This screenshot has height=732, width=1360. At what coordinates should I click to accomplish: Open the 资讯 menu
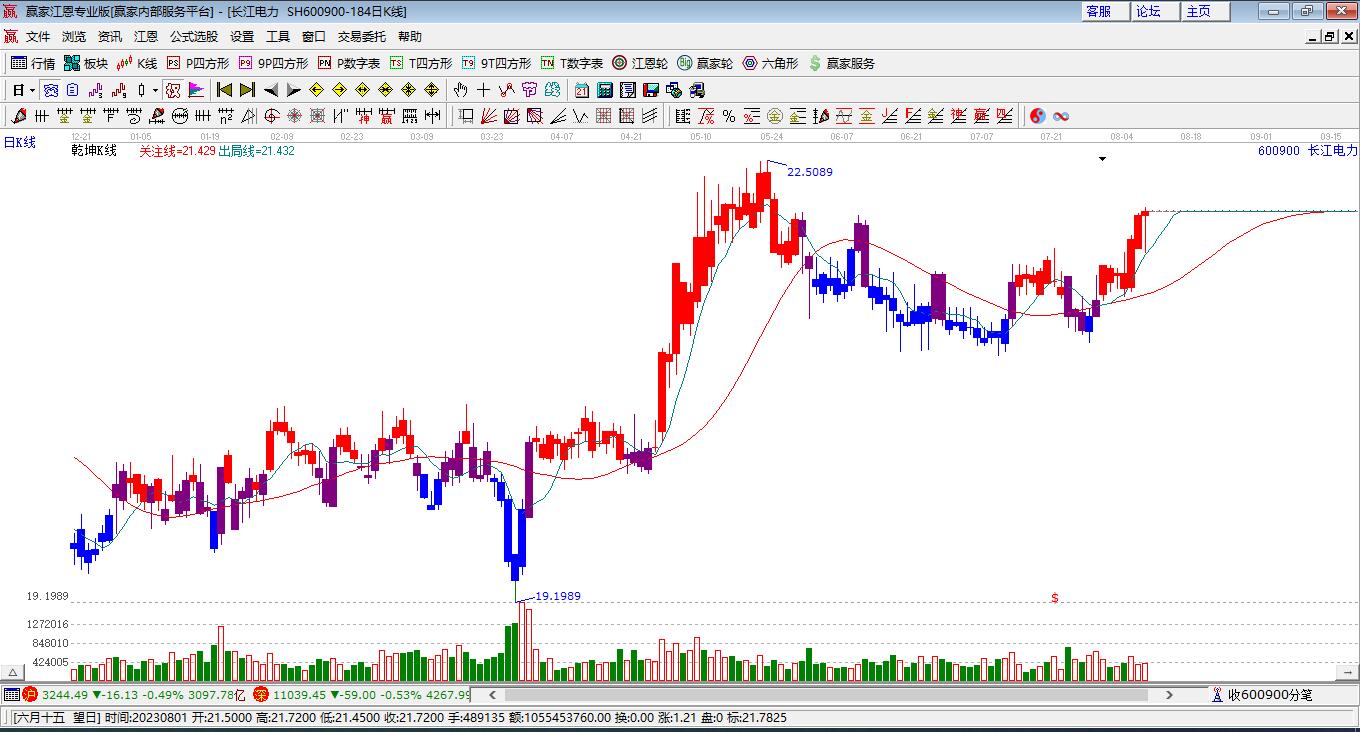[110, 36]
